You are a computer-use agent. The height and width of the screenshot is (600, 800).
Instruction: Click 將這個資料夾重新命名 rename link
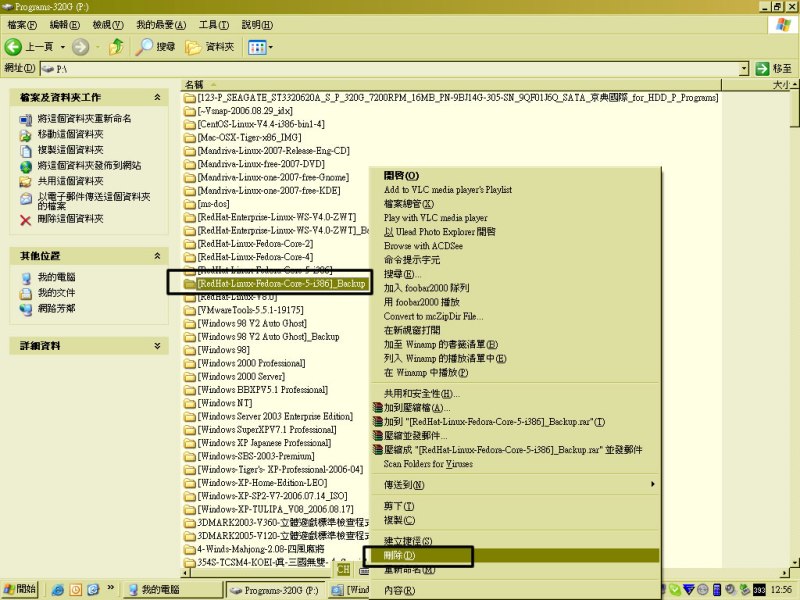pyautogui.click(x=84, y=118)
